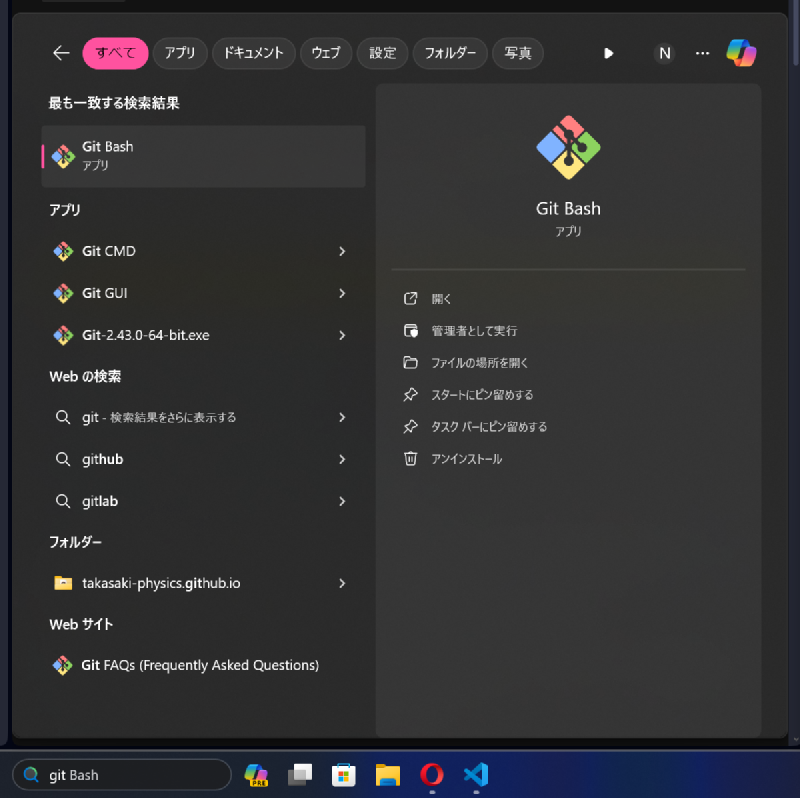The image size is (800, 798).
Task: Expand the Git CMD result chevron
Action: [x=342, y=251]
